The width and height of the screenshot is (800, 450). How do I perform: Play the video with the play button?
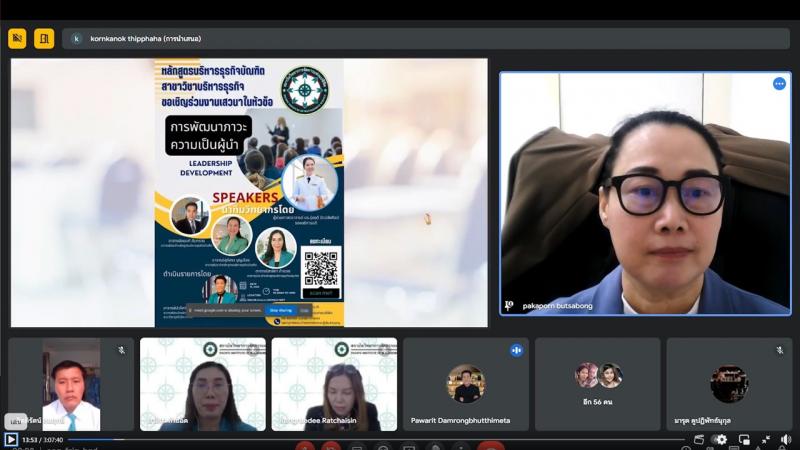click(11, 439)
